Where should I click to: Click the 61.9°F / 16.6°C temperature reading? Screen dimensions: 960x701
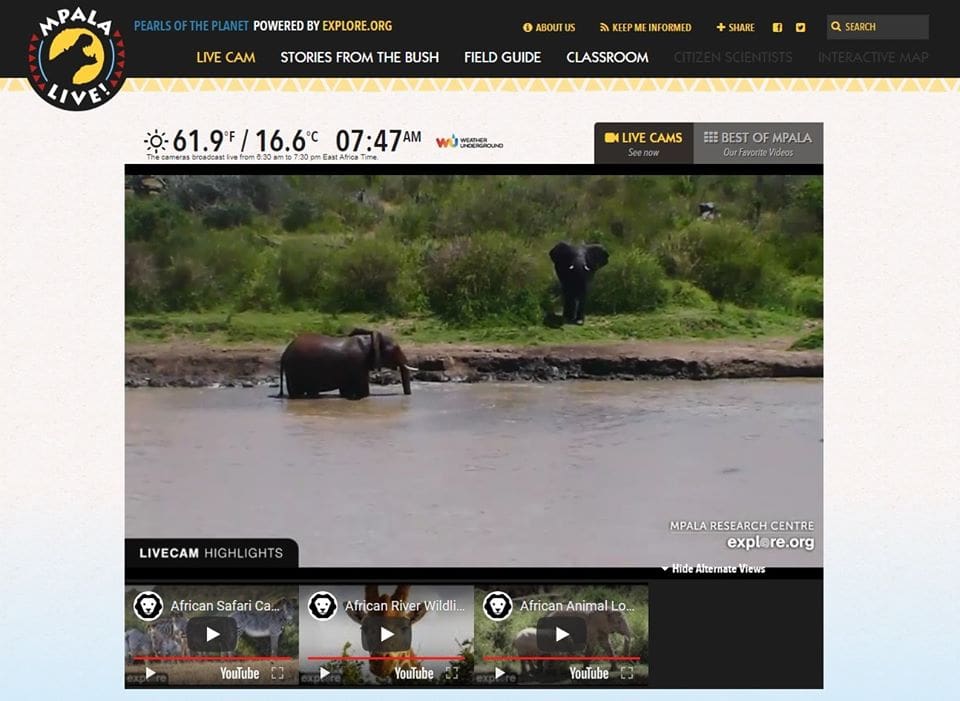(x=245, y=141)
